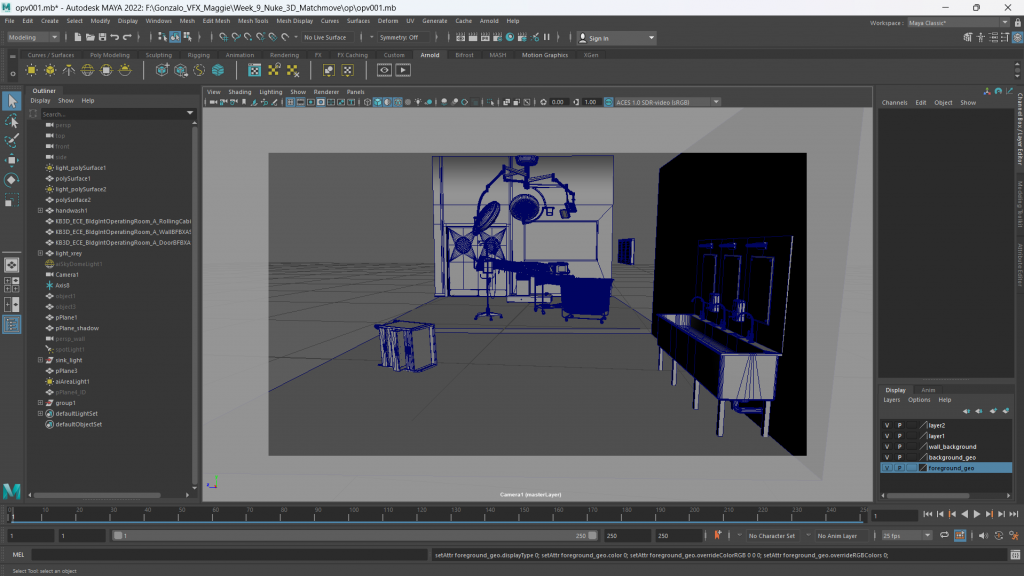
Task: Expand the handwash1 node in Outliner
Action: 40,211
